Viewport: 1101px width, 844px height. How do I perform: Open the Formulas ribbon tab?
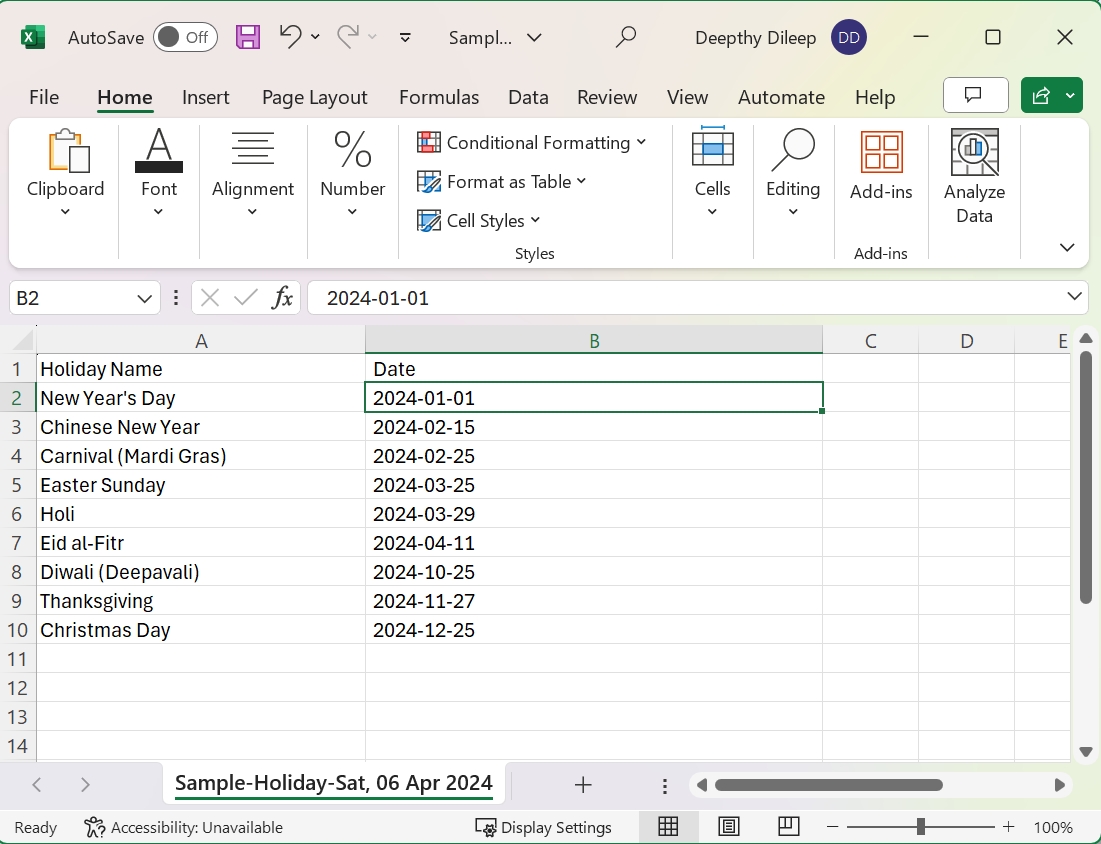pos(438,97)
